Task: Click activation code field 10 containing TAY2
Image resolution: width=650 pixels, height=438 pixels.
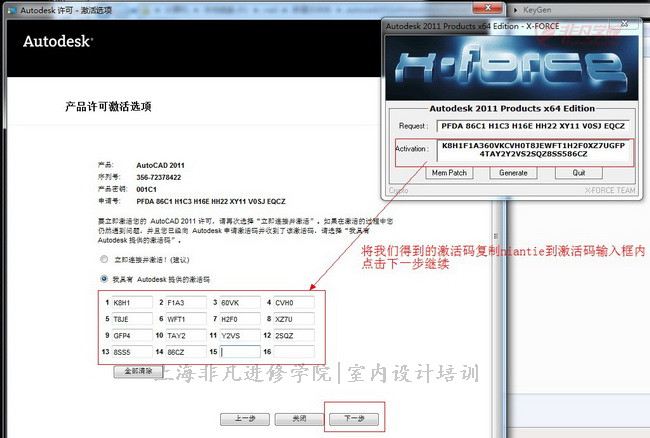Action: (186, 335)
